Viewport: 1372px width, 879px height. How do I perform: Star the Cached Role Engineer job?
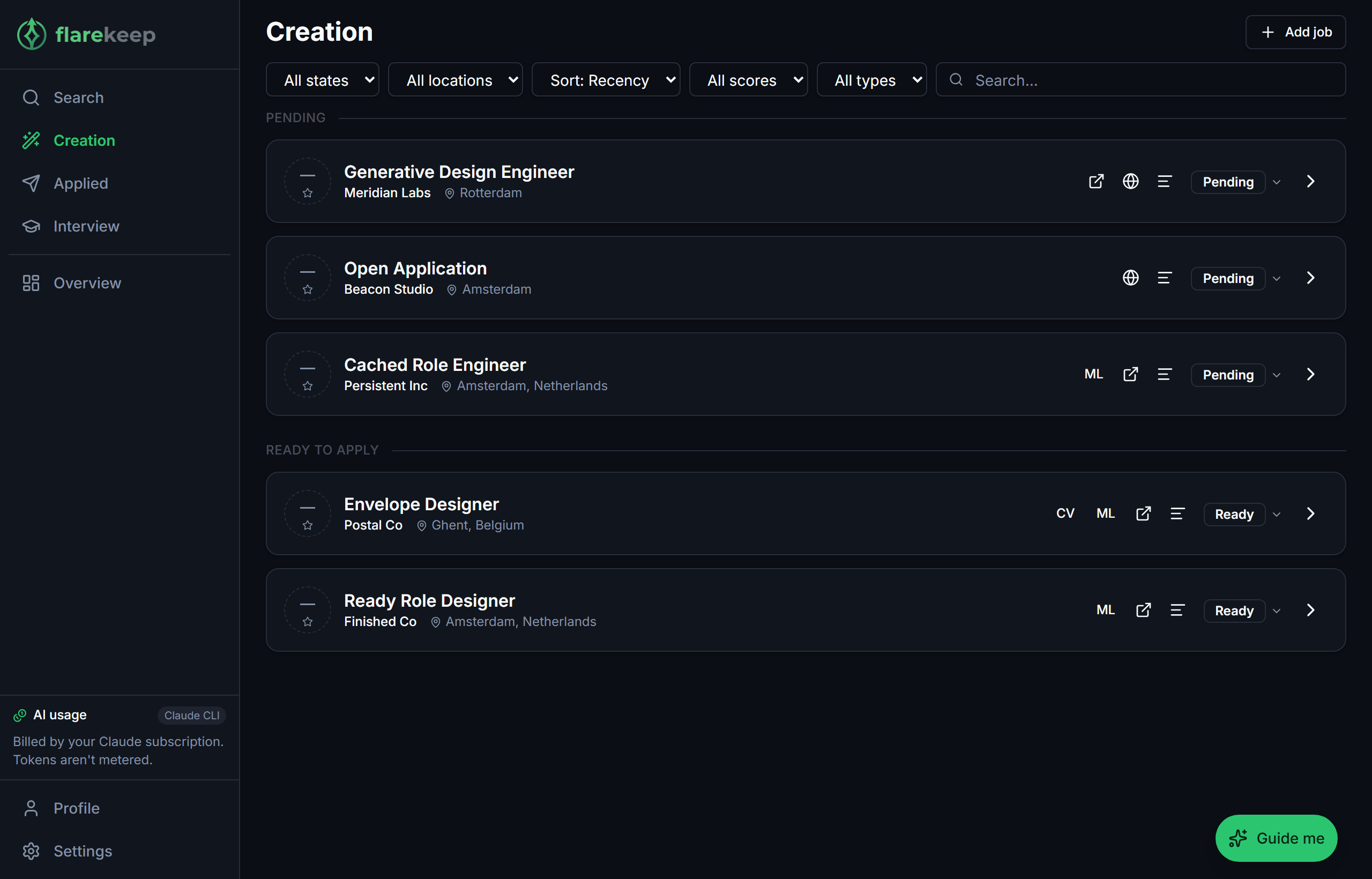click(308, 386)
